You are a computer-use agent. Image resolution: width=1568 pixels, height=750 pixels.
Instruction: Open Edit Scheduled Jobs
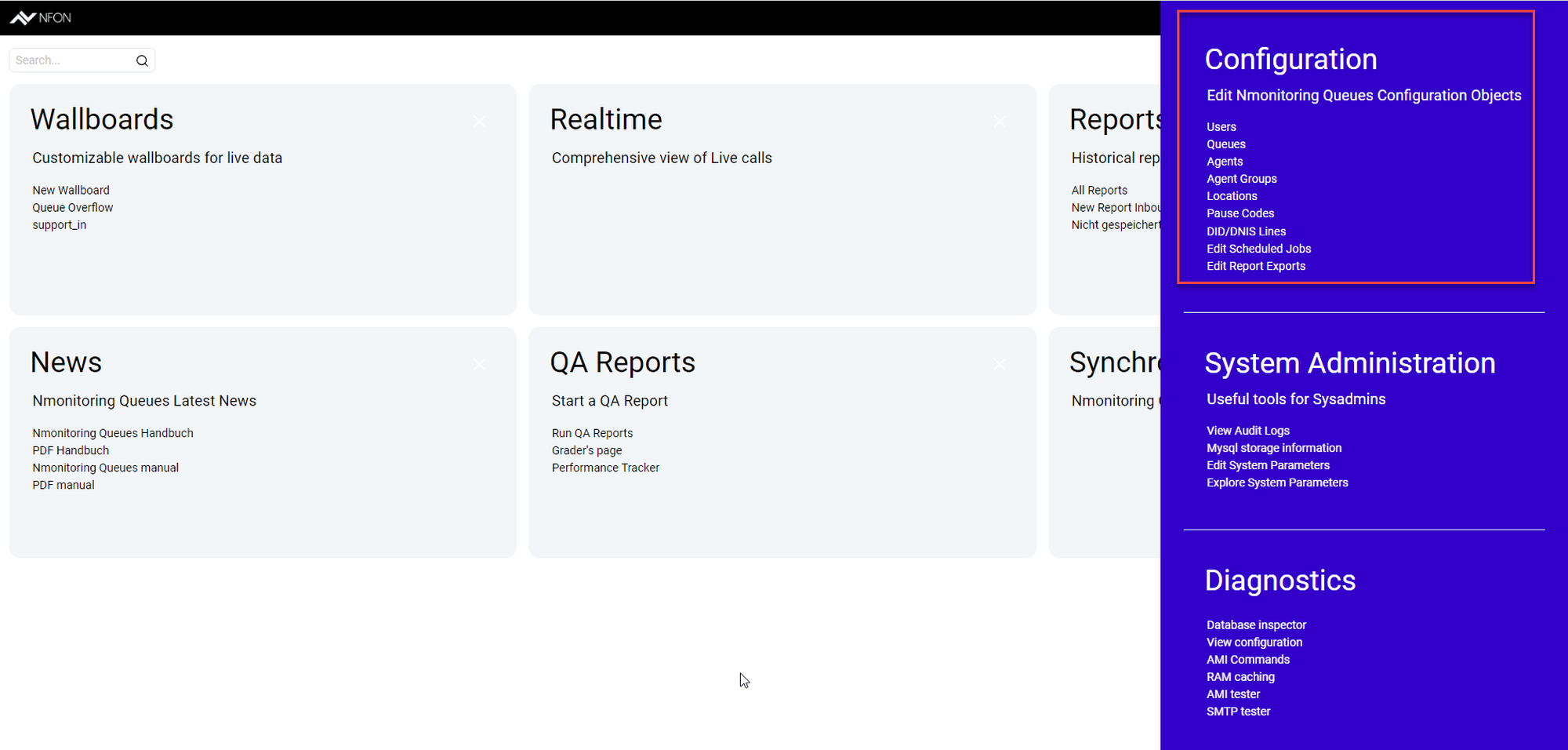1258,249
